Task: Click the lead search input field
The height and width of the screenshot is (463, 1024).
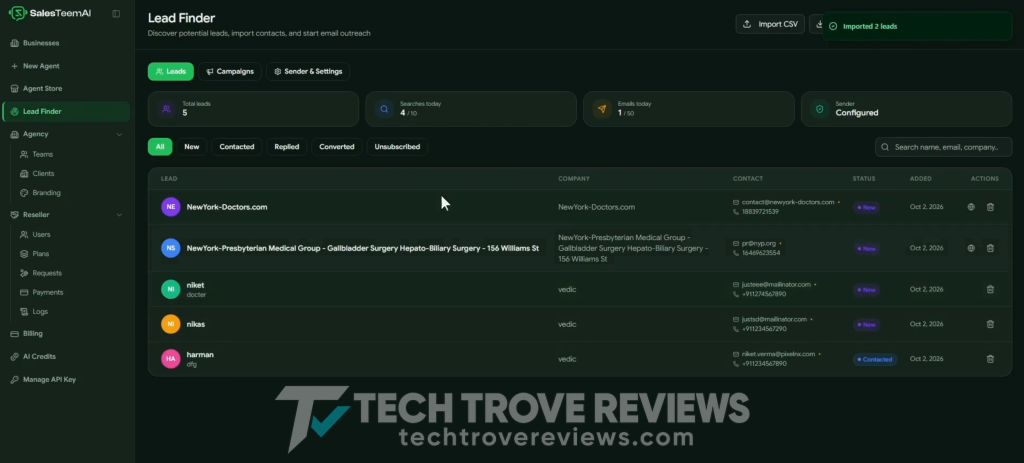Action: [x=944, y=147]
